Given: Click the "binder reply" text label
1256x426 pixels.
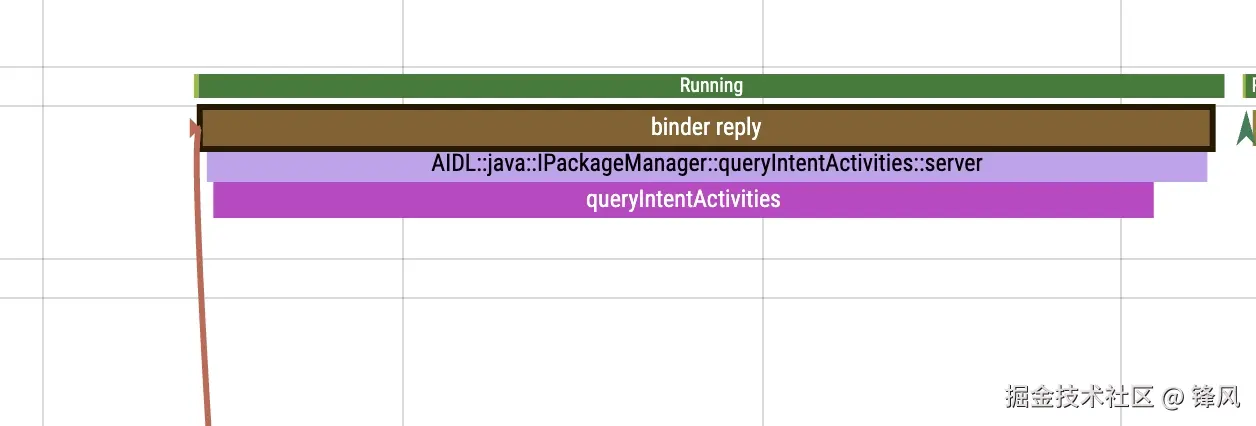Looking at the screenshot, I should coord(706,128).
